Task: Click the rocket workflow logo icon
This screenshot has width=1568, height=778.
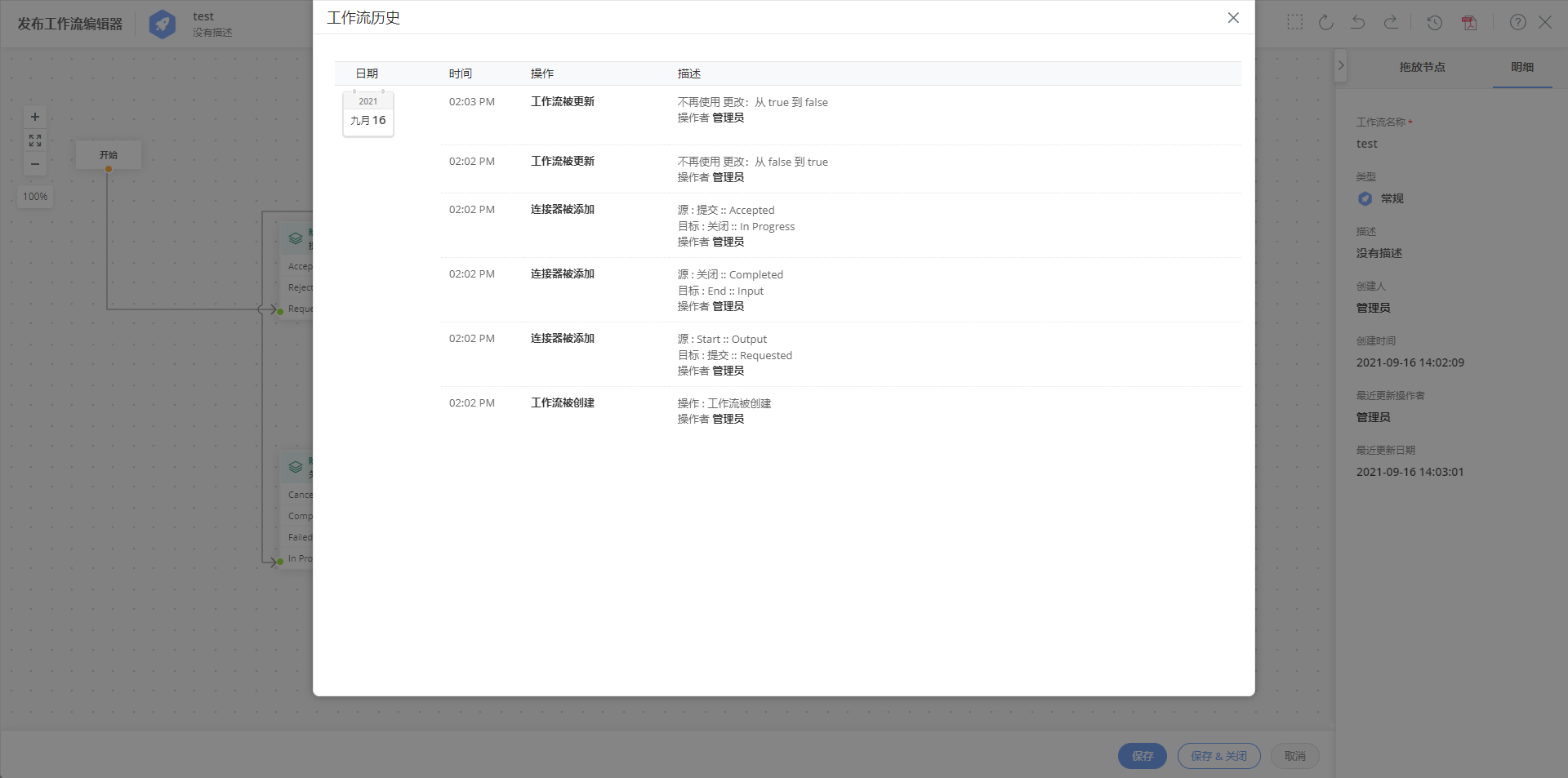Action: click(x=163, y=24)
